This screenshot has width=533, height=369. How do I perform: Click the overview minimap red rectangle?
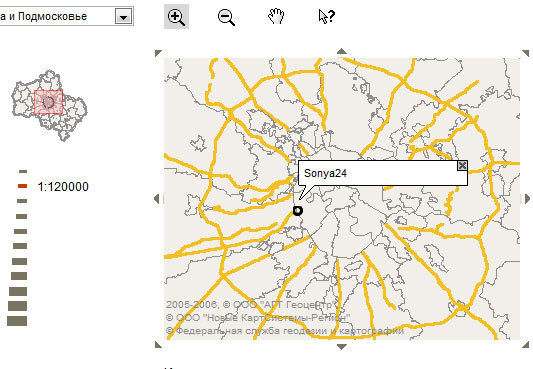(x=49, y=102)
